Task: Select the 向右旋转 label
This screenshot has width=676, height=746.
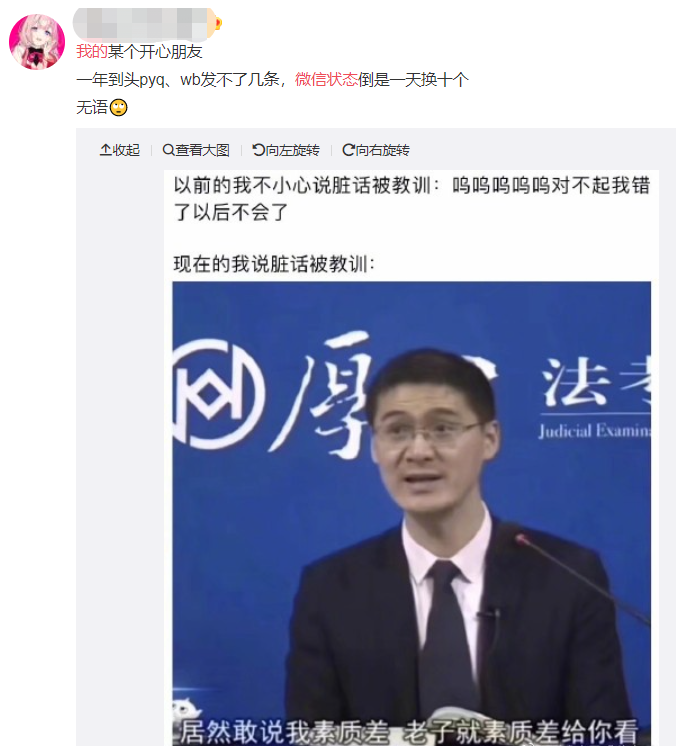Action: click(x=382, y=150)
